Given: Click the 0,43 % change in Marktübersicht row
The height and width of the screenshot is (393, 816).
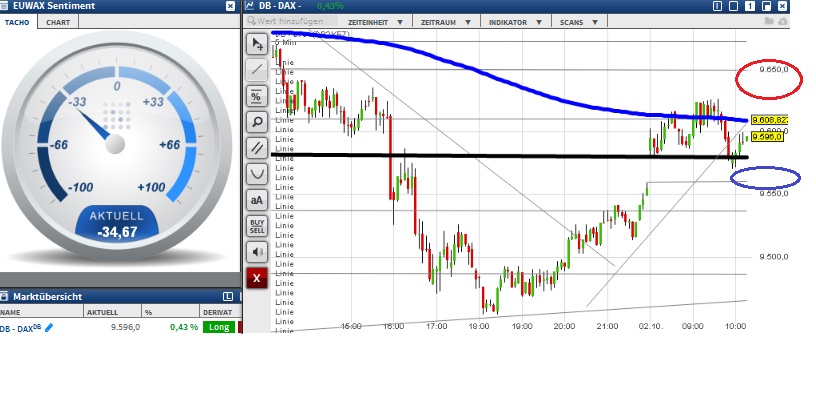Looking at the screenshot, I should coord(184,327).
